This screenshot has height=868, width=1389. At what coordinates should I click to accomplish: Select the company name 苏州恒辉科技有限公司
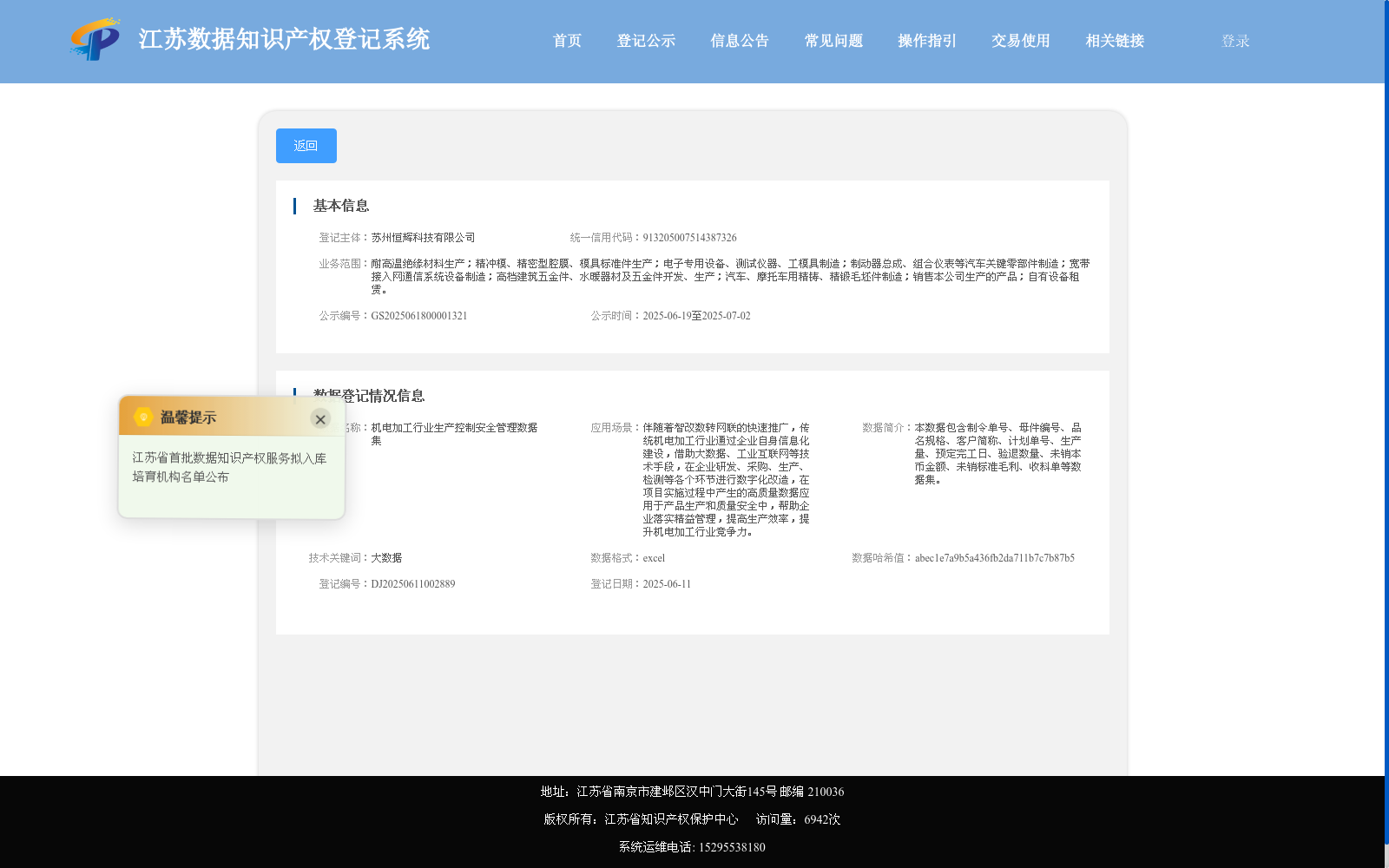(x=423, y=238)
